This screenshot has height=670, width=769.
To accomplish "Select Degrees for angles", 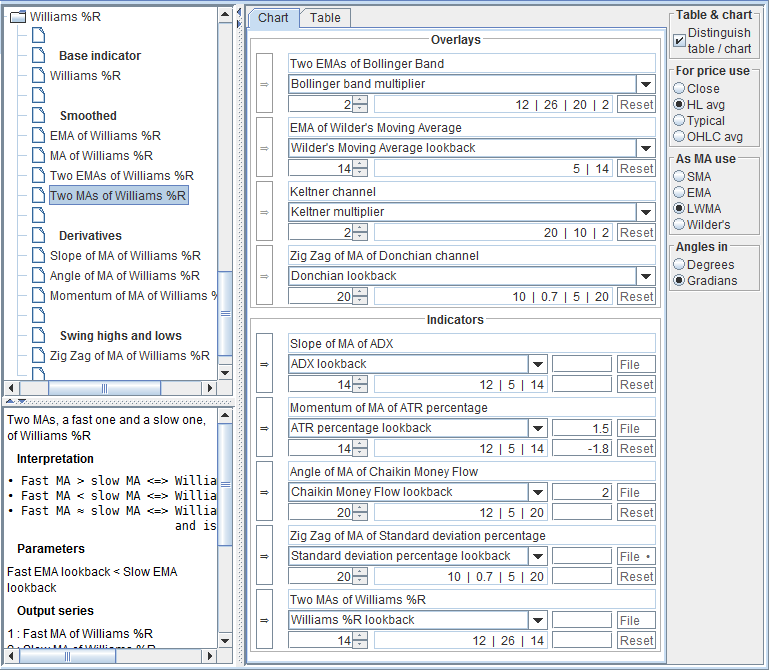I will point(679,264).
